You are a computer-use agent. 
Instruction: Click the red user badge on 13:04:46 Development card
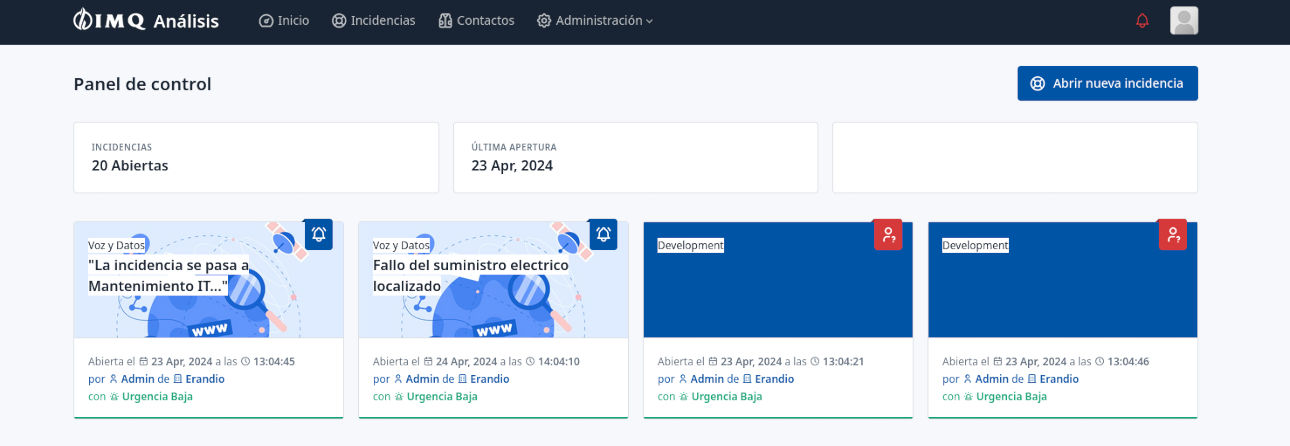pos(1173,234)
